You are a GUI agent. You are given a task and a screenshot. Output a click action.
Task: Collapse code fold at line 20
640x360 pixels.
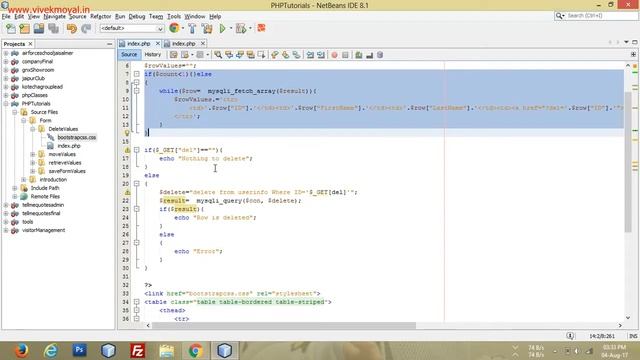click(x=137, y=184)
